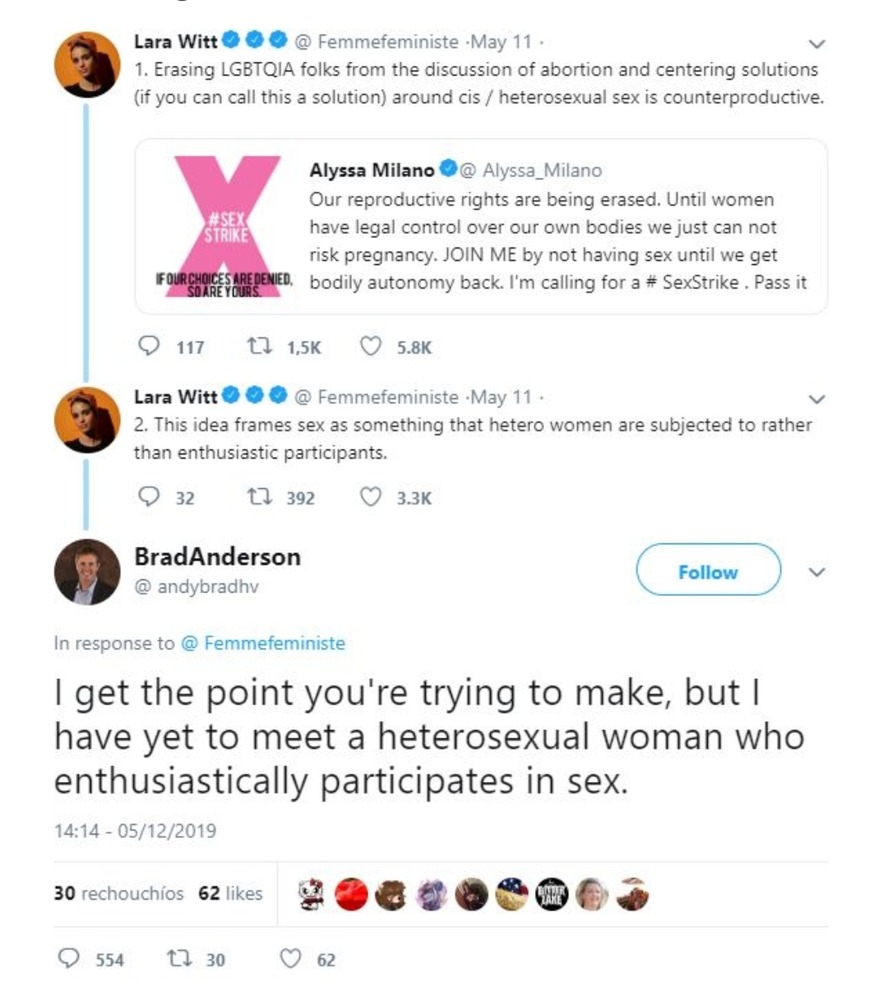Like the tweet with 3.3K likes
This screenshot has height=1000, width=888.
[x=370, y=497]
